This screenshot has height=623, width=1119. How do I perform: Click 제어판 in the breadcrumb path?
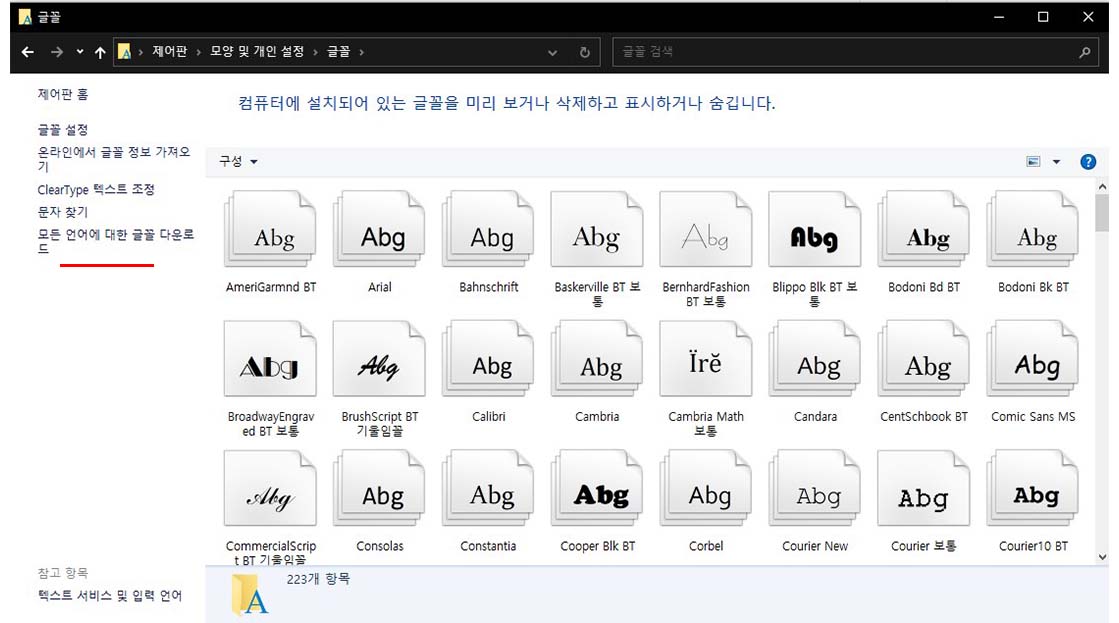click(x=169, y=51)
